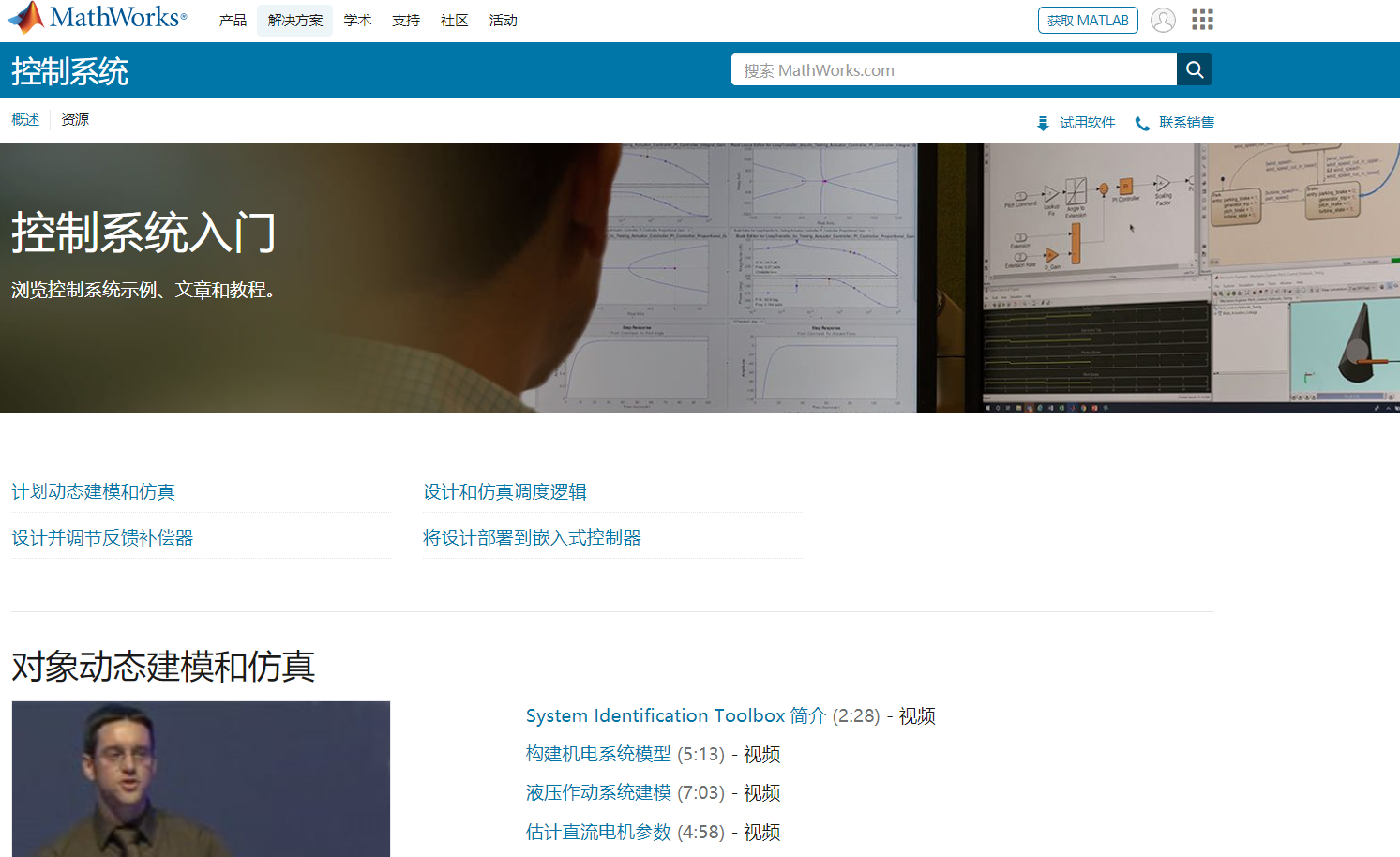Click the 对象动态建模和仿真 section heading
This screenshot has width=1400, height=857.
[x=163, y=667]
